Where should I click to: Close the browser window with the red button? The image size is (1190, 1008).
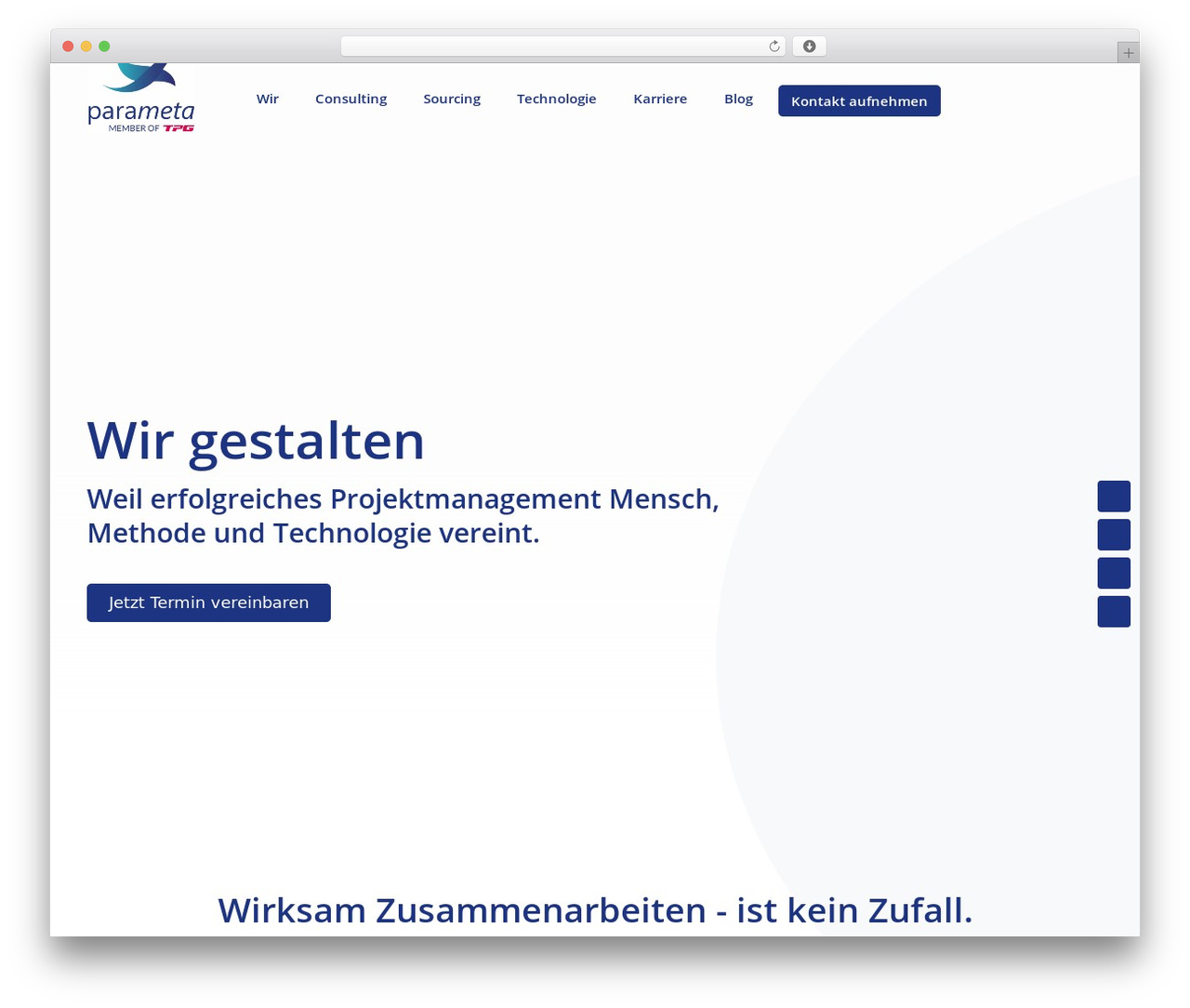pos(68,46)
